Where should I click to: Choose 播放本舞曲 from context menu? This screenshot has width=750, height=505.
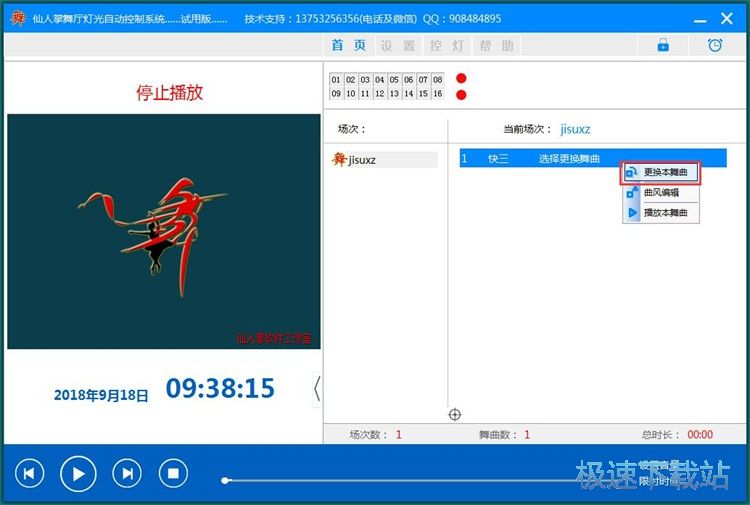661,212
